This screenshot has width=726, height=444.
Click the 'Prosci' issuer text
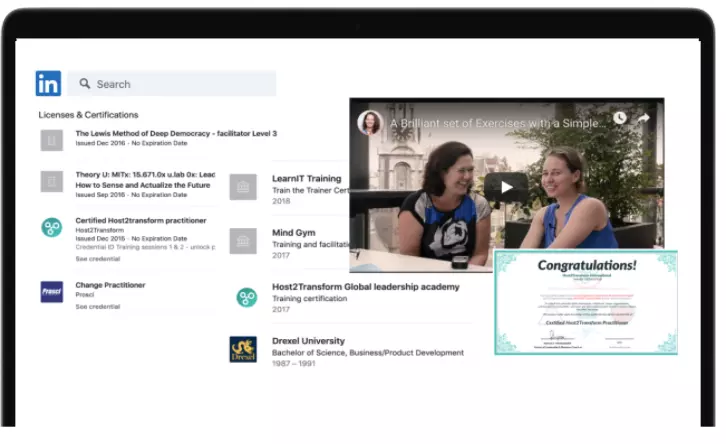click(85, 294)
